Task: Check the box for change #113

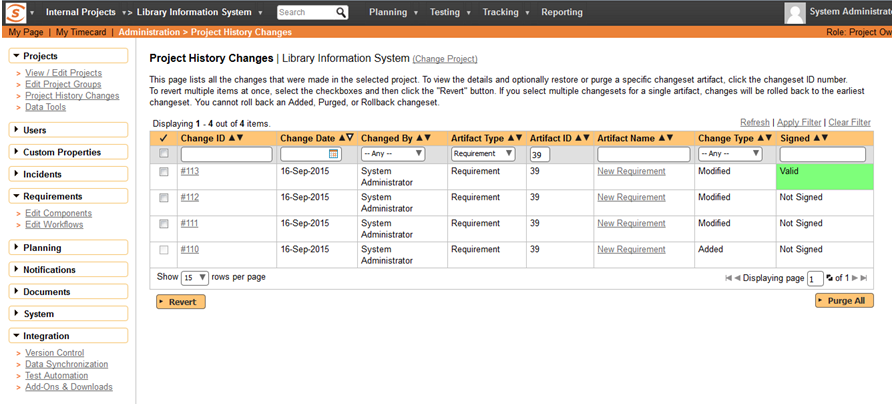Action: (164, 172)
